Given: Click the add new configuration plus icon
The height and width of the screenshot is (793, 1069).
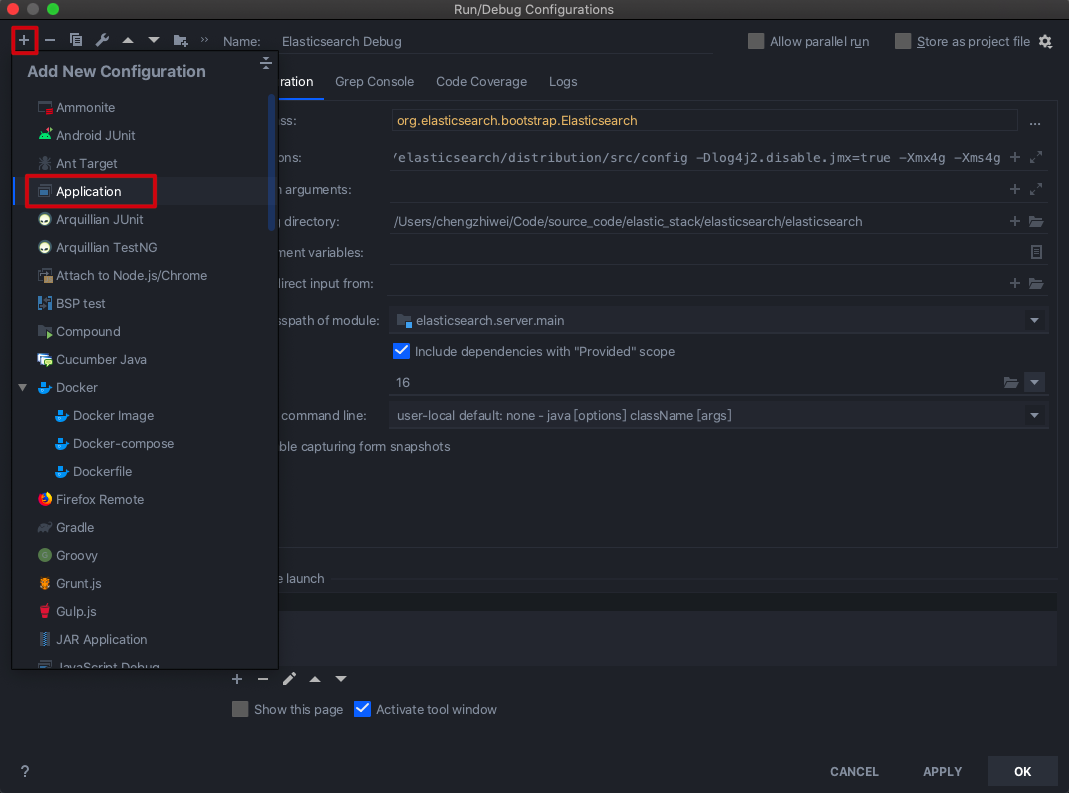Looking at the screenshot, I should point(24,40).
